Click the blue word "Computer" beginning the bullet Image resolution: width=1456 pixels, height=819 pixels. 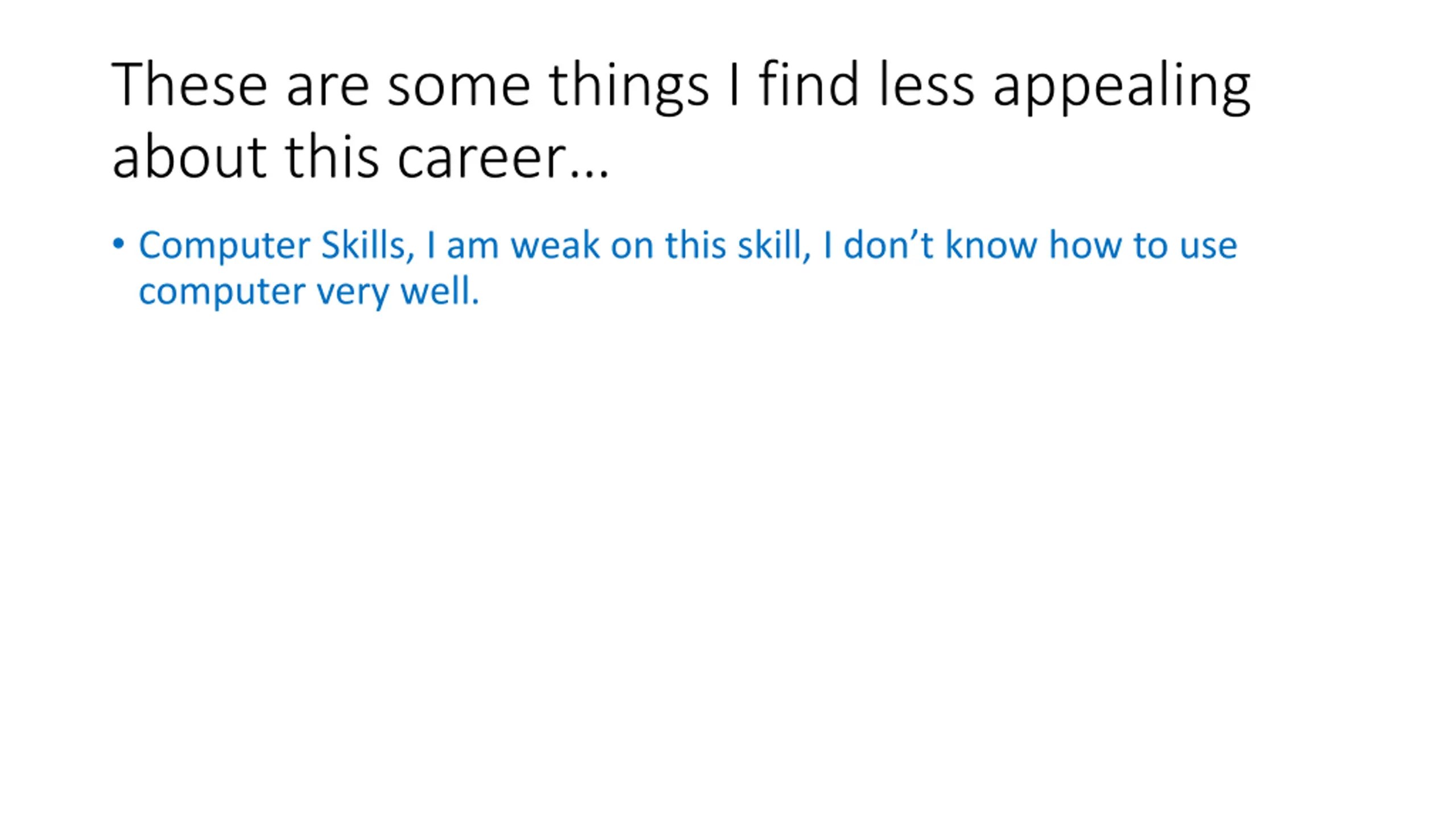click(x=224, y=246)
